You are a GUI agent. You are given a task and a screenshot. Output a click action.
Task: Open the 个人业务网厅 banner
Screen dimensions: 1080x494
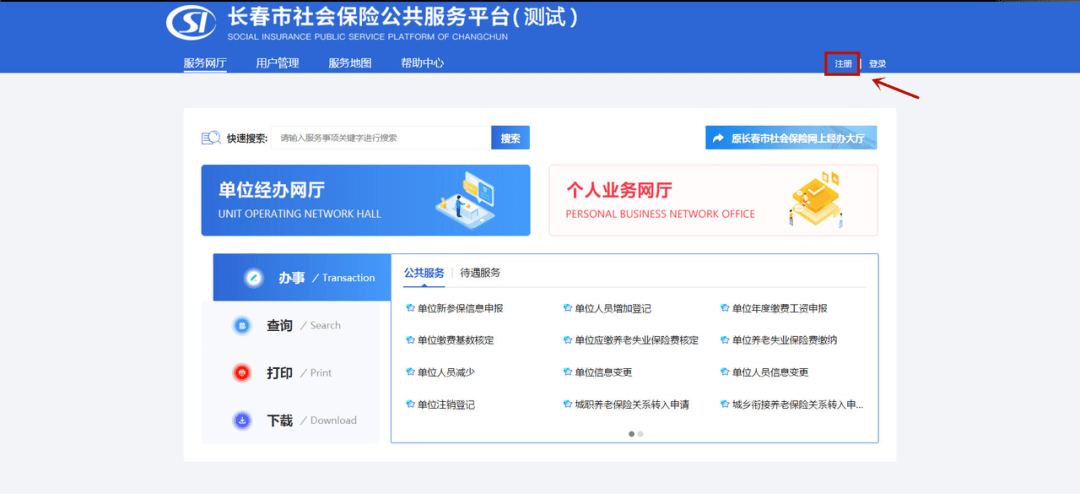pyautogui.click(x=713, y=200)
